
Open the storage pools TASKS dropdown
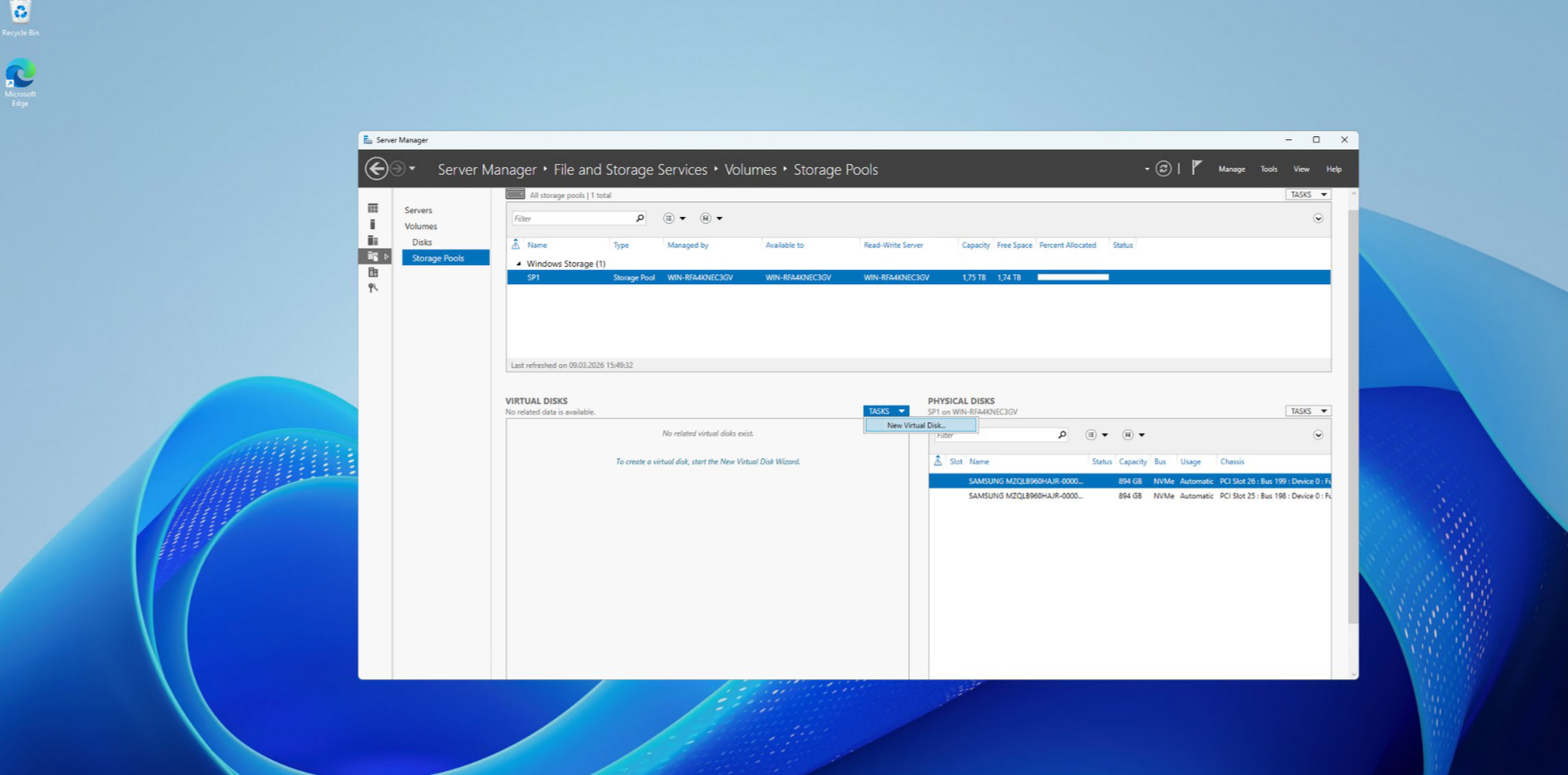coord(1307,195)
